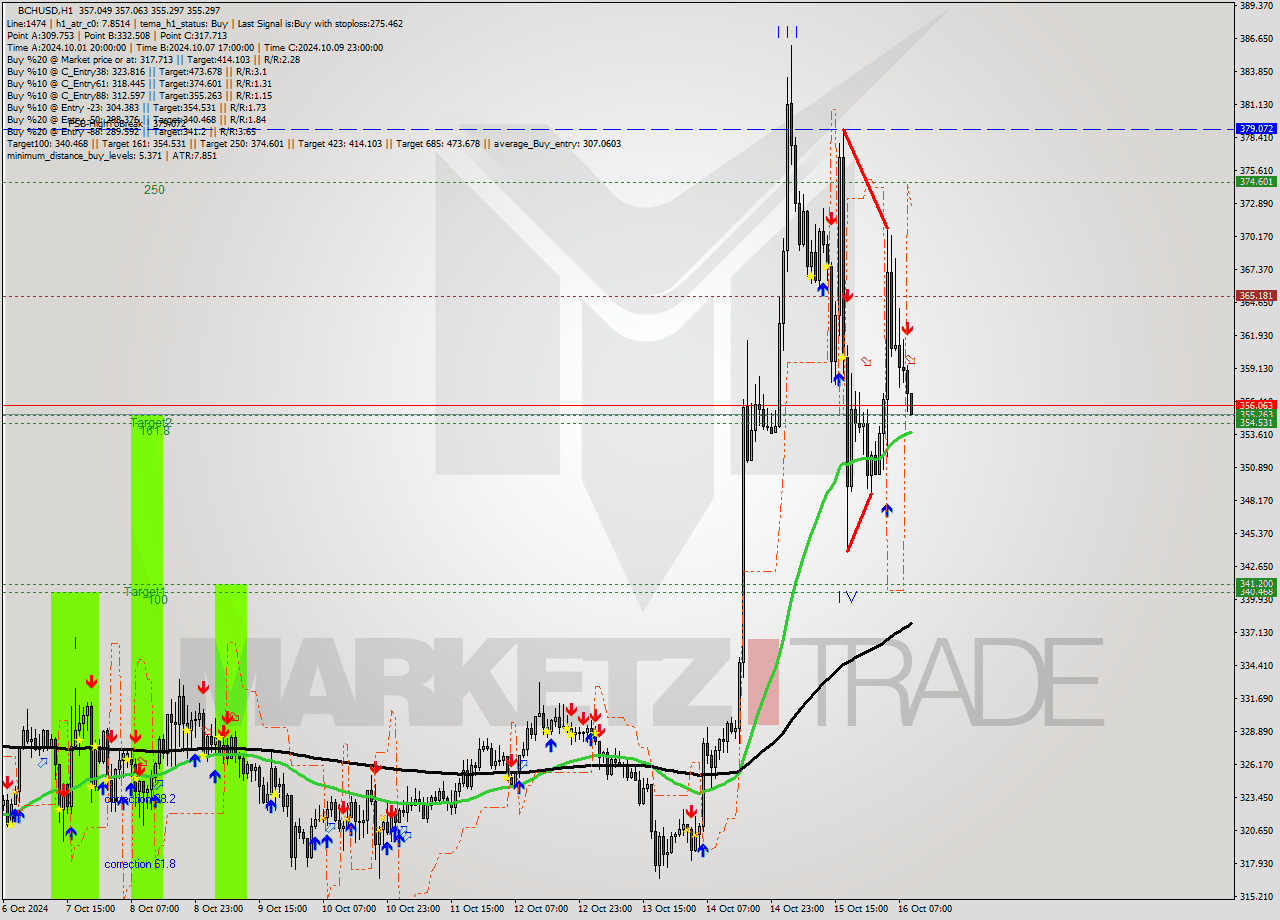
Task: Click the '10 Oct 23:00' time axis label
Action: [x=412, y=910]
